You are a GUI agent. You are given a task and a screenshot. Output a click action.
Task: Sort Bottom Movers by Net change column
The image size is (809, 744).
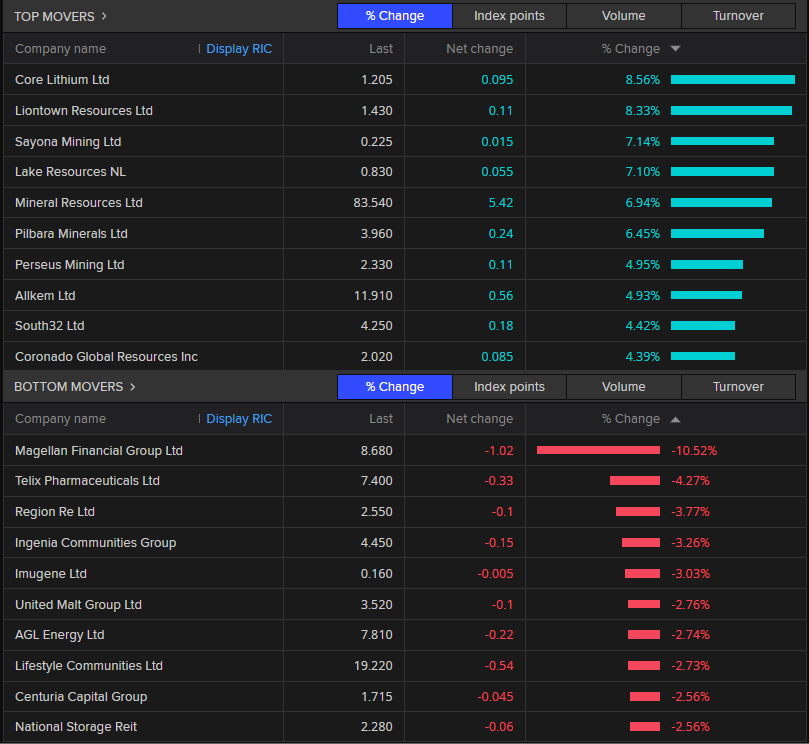tap(479, 419)
